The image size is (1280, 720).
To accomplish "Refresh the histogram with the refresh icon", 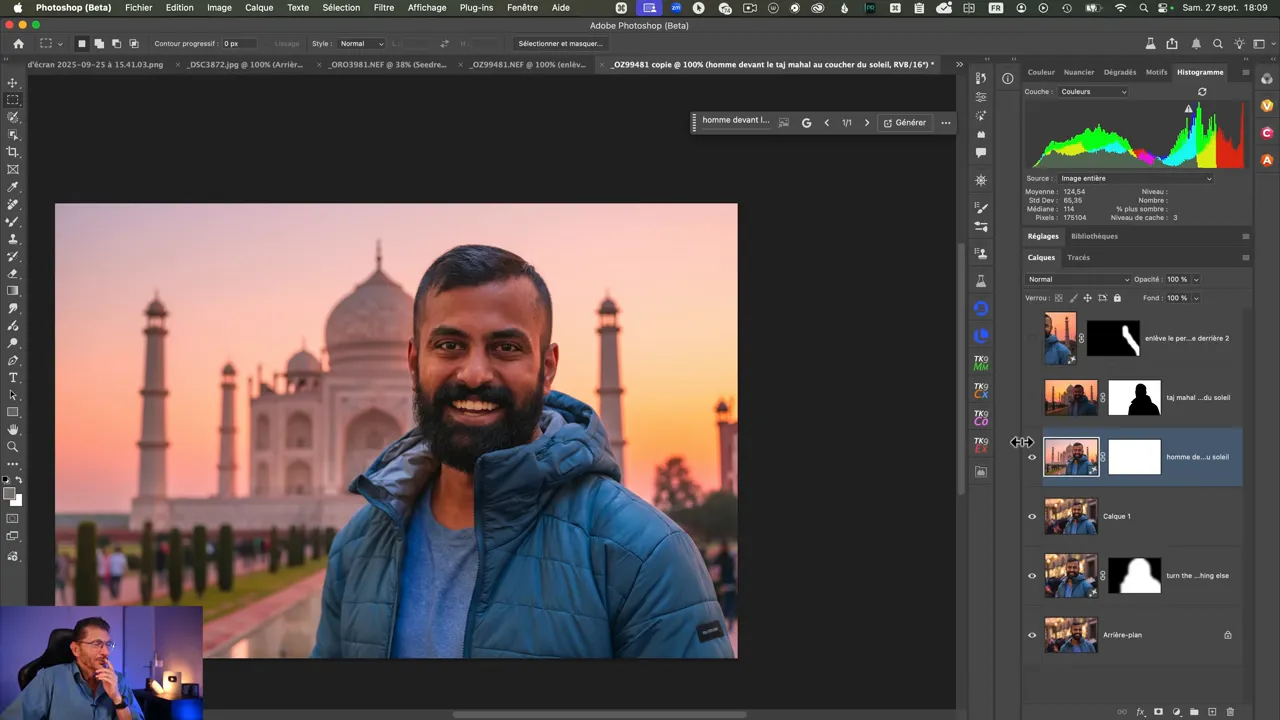I will click(x=1202, y=92).
